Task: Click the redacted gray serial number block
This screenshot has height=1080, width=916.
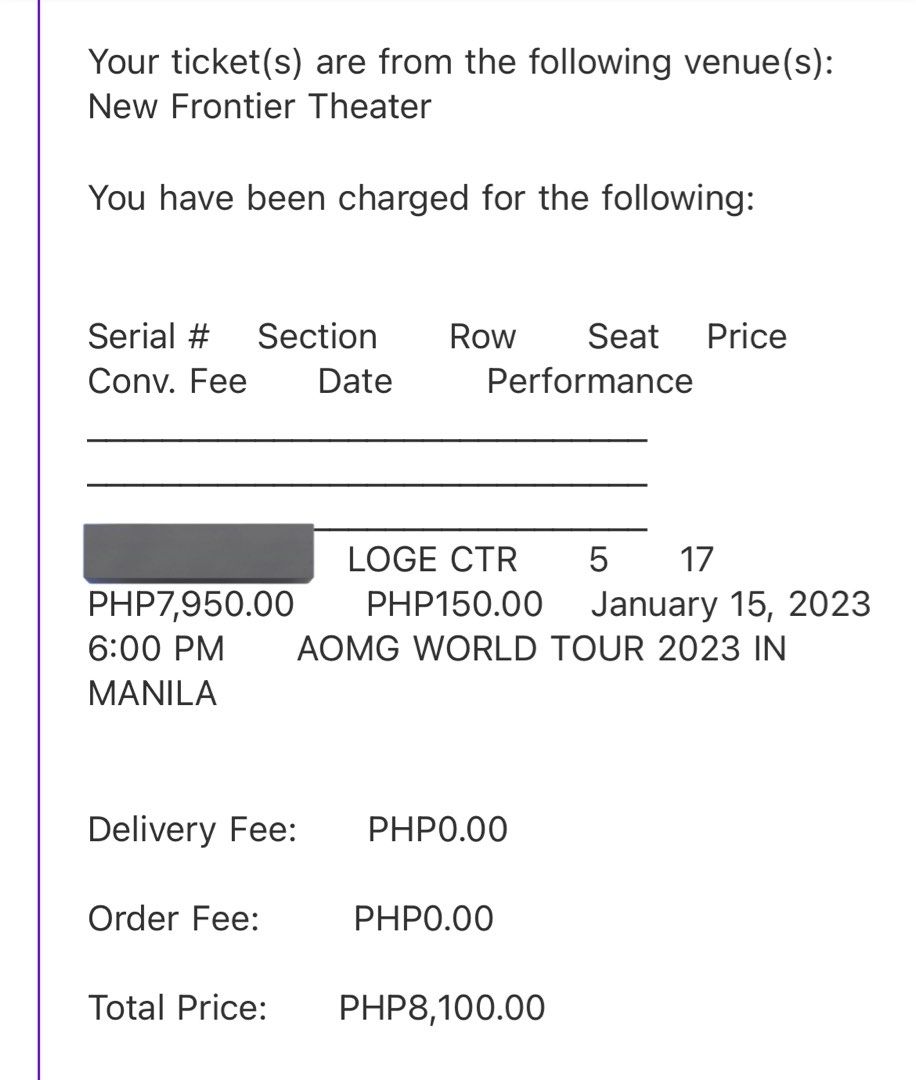Action: coord(198,553)
